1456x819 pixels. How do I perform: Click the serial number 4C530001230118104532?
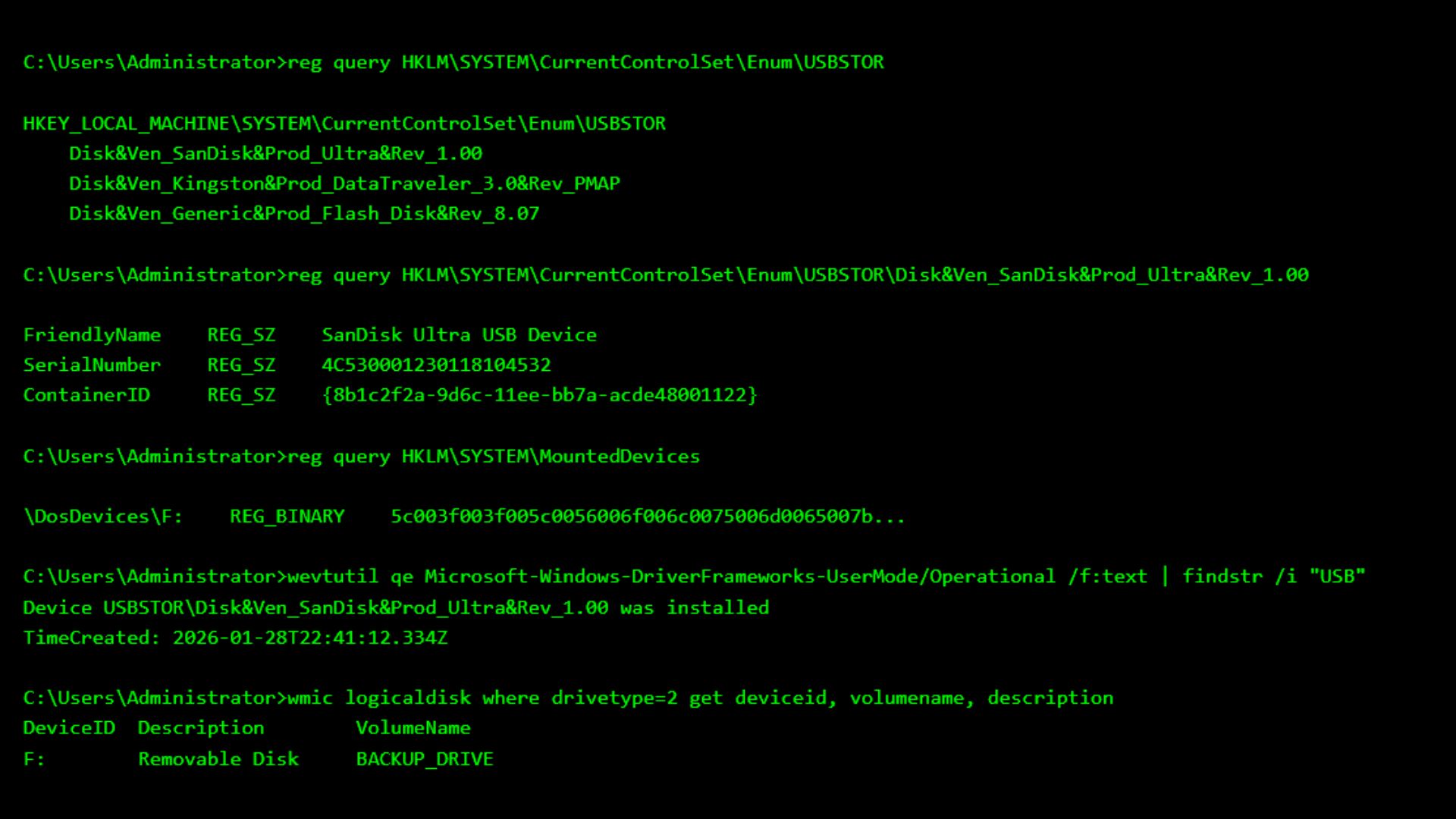(x=436, y=365)
